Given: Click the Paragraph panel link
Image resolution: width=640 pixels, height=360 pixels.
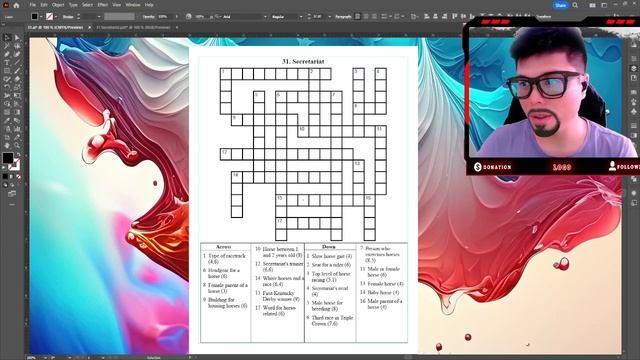Looking at the screenshot, I should (343, 16).
